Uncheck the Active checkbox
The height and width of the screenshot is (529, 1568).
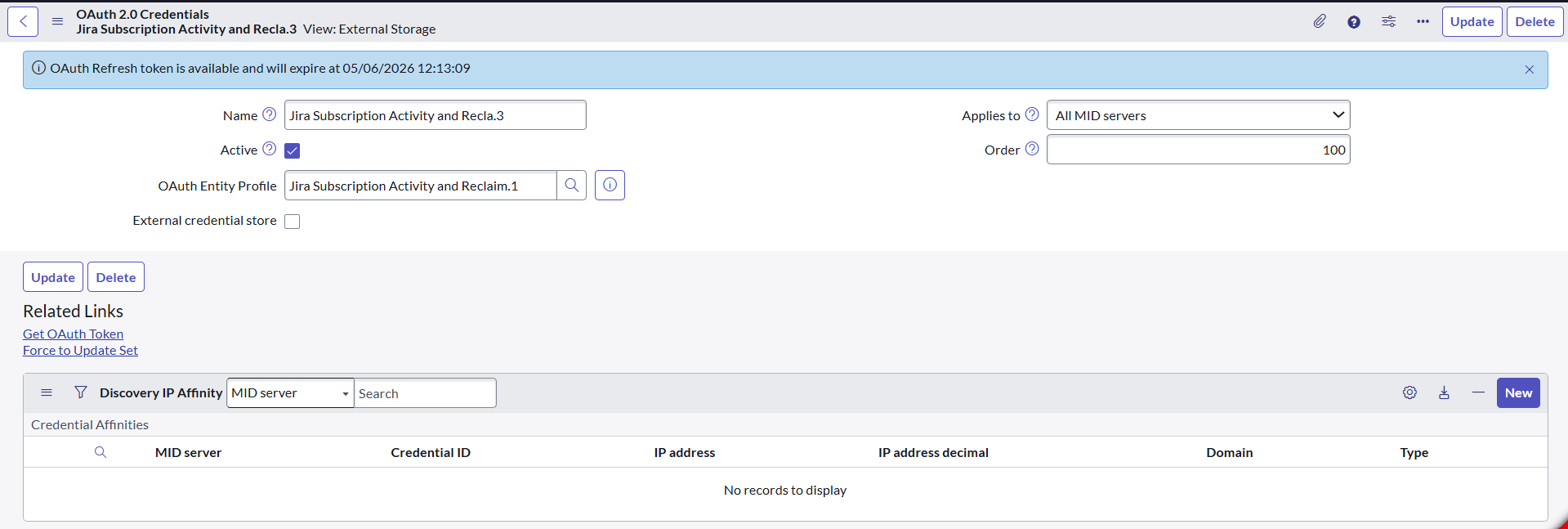click(293, 150)
